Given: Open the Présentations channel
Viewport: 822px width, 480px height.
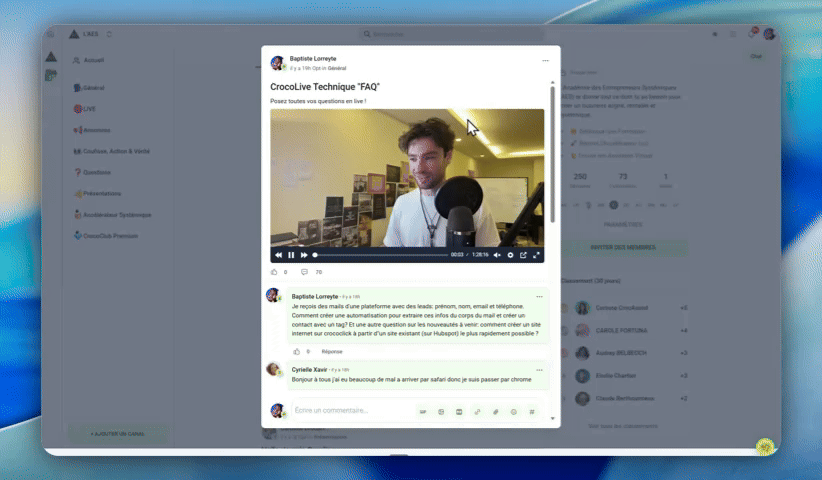Looking at the screenshot, I should point(98,193).
